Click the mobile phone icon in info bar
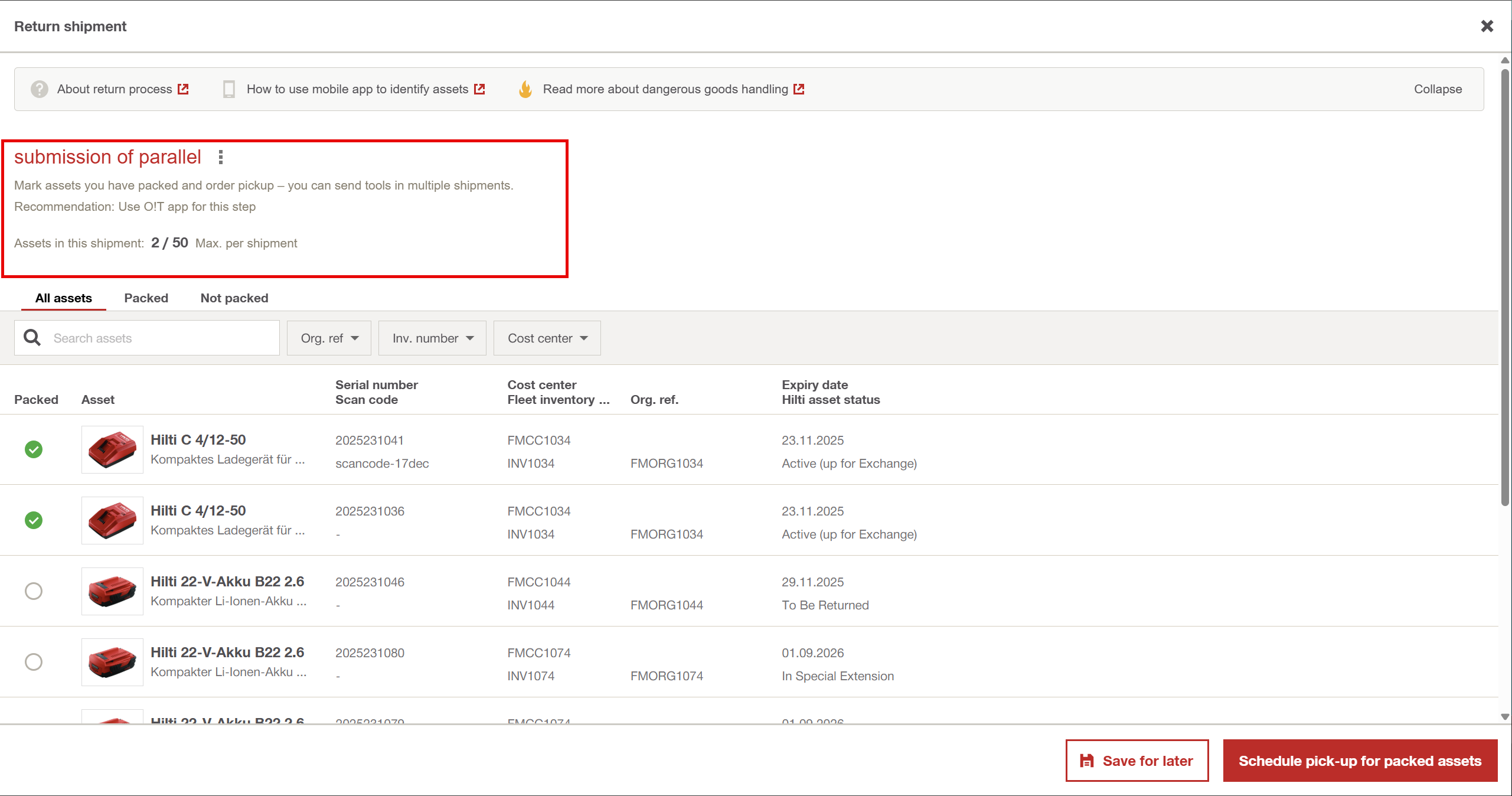1512x796 pixels. click(x=229, y=89)
